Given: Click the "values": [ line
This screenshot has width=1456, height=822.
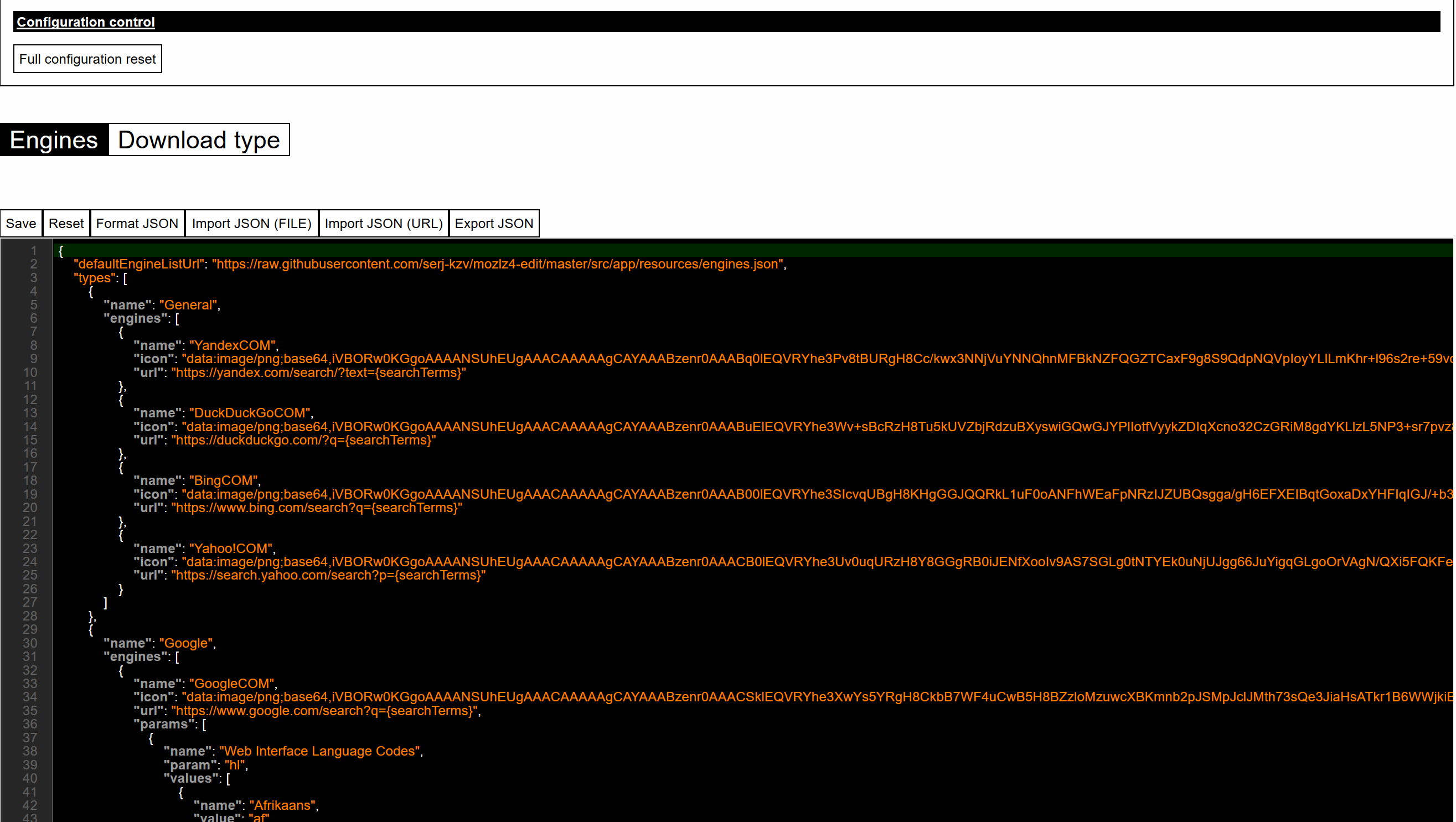Looking at the screenshot, I should (197, 778).
